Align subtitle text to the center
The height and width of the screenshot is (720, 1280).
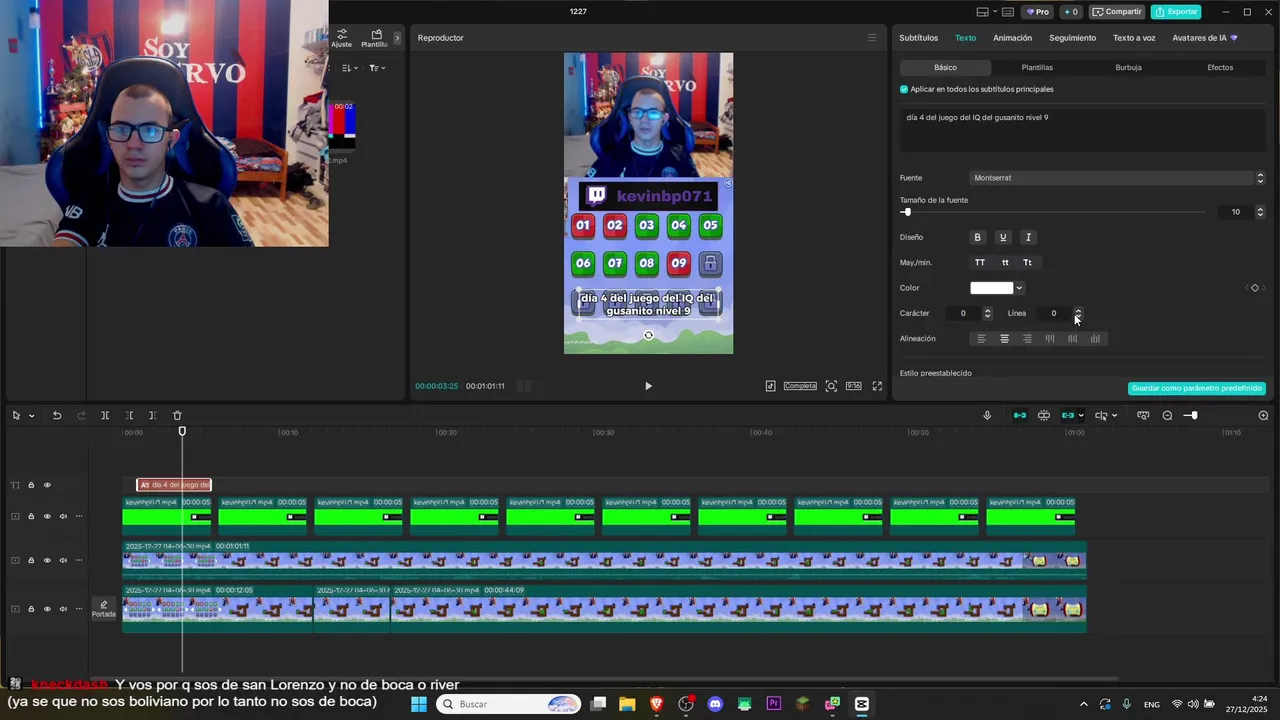pos(1005,339)
